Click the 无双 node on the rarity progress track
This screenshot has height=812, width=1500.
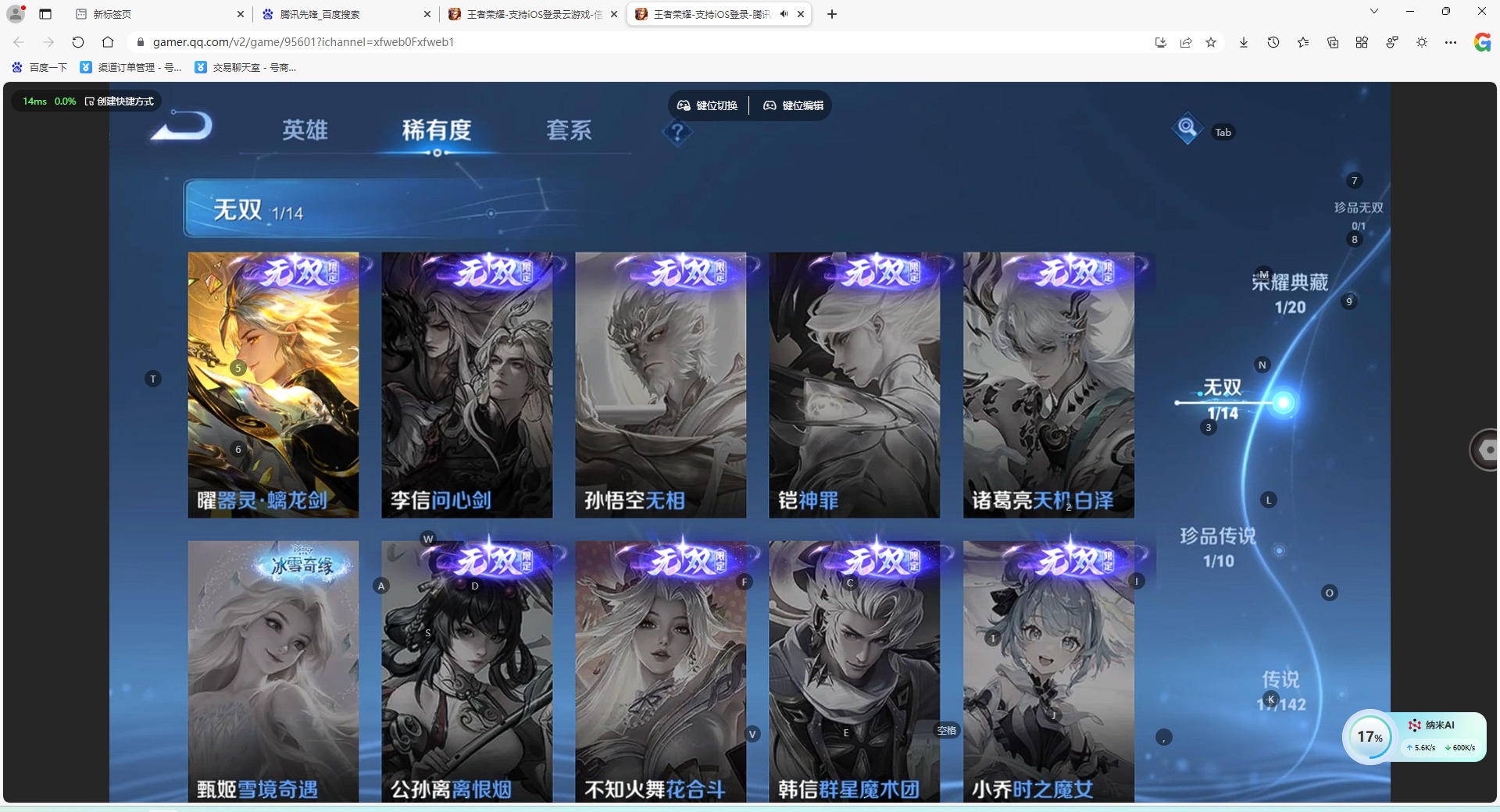tap(1284, 403)
